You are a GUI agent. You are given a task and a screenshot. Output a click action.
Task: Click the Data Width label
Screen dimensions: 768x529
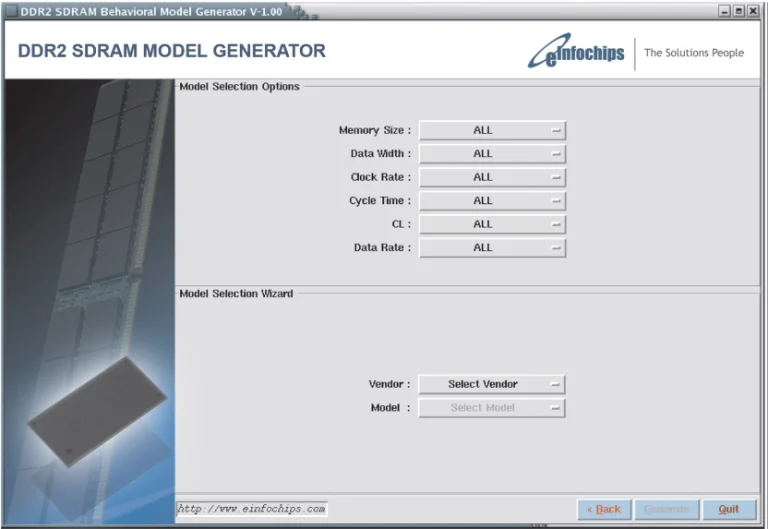coord(381,154)
